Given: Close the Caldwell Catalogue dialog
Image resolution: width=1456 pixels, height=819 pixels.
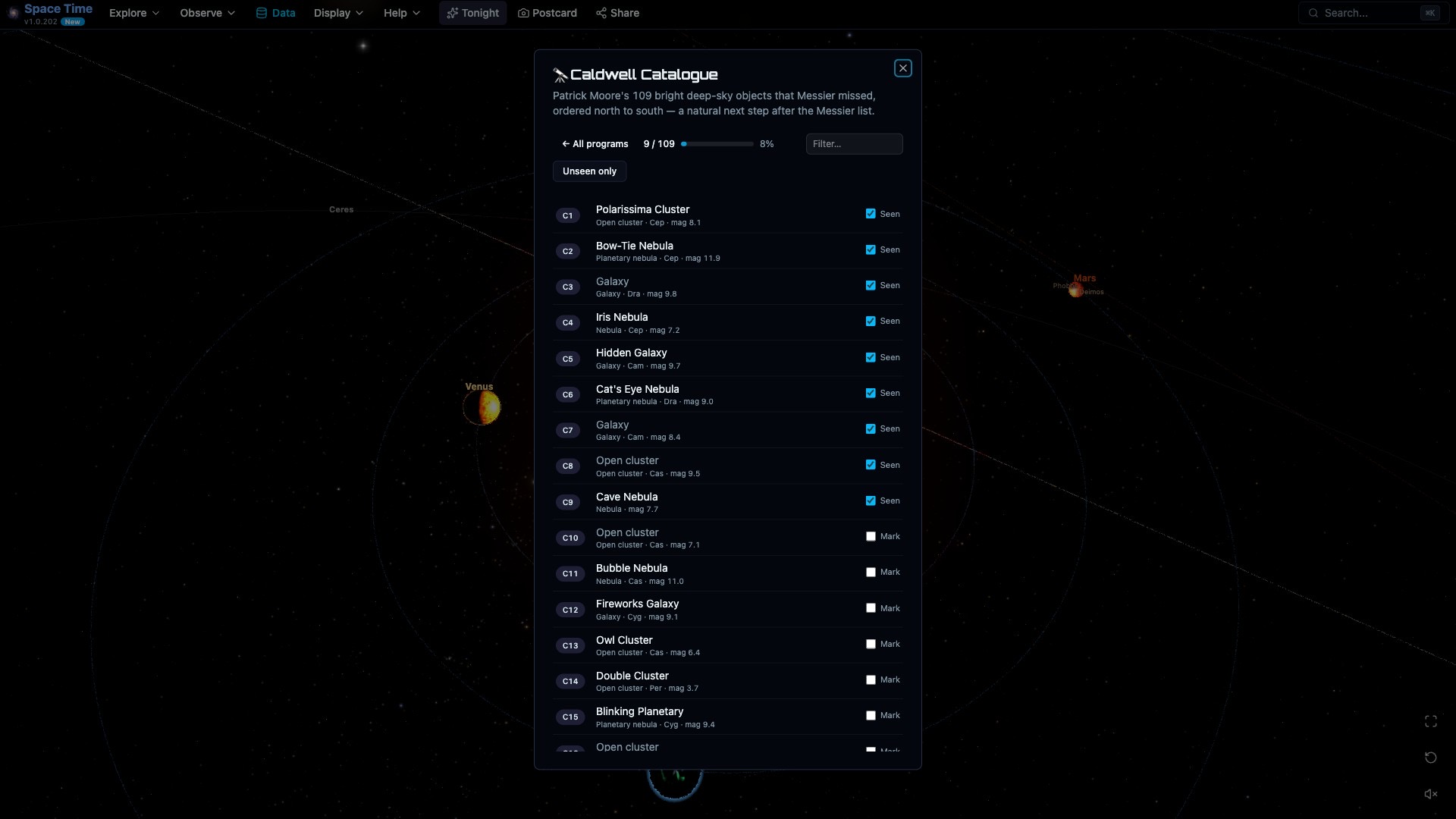Looking at the screenshot, I should (902, 68).
